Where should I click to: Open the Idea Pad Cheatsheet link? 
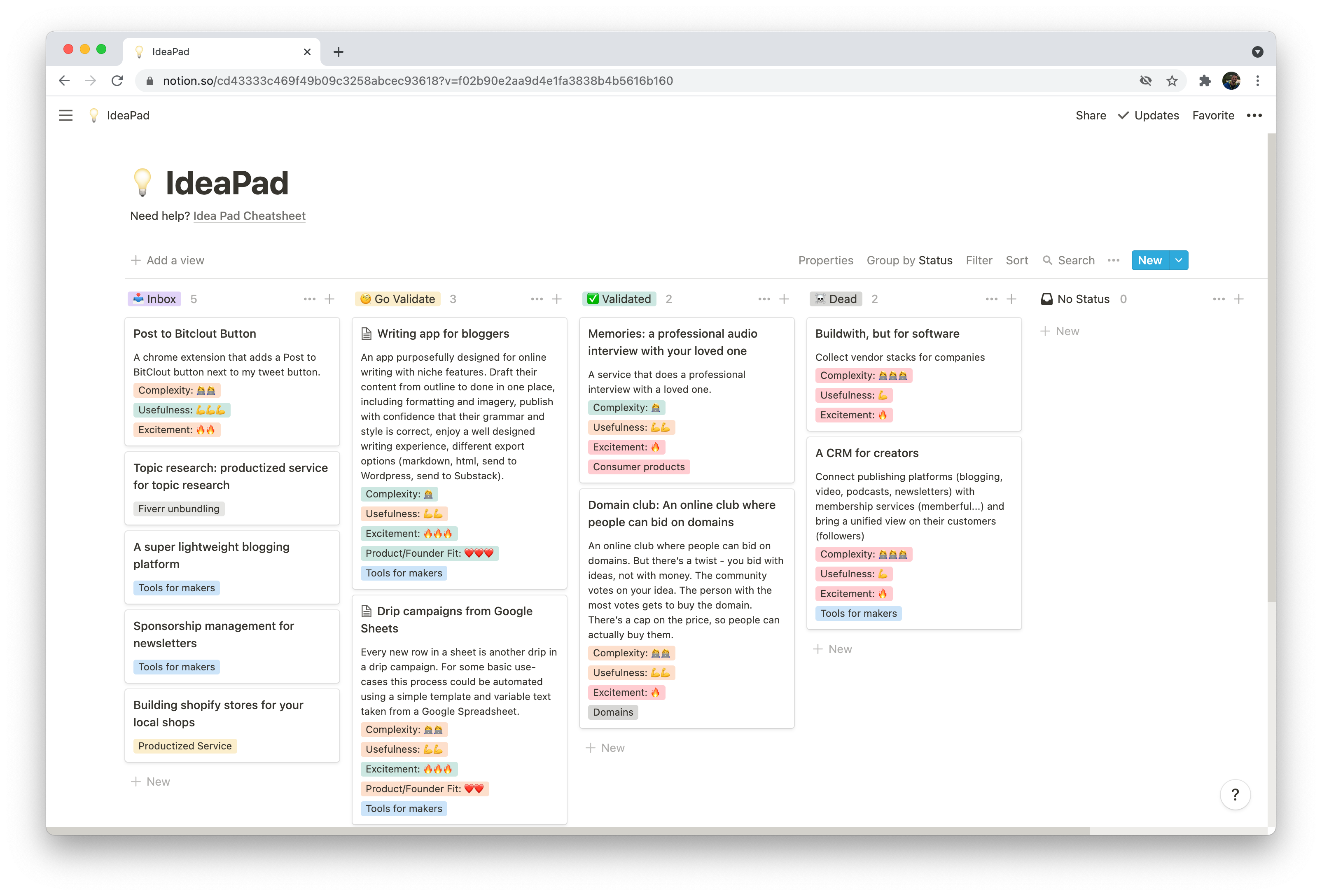[x=249, y=216]
